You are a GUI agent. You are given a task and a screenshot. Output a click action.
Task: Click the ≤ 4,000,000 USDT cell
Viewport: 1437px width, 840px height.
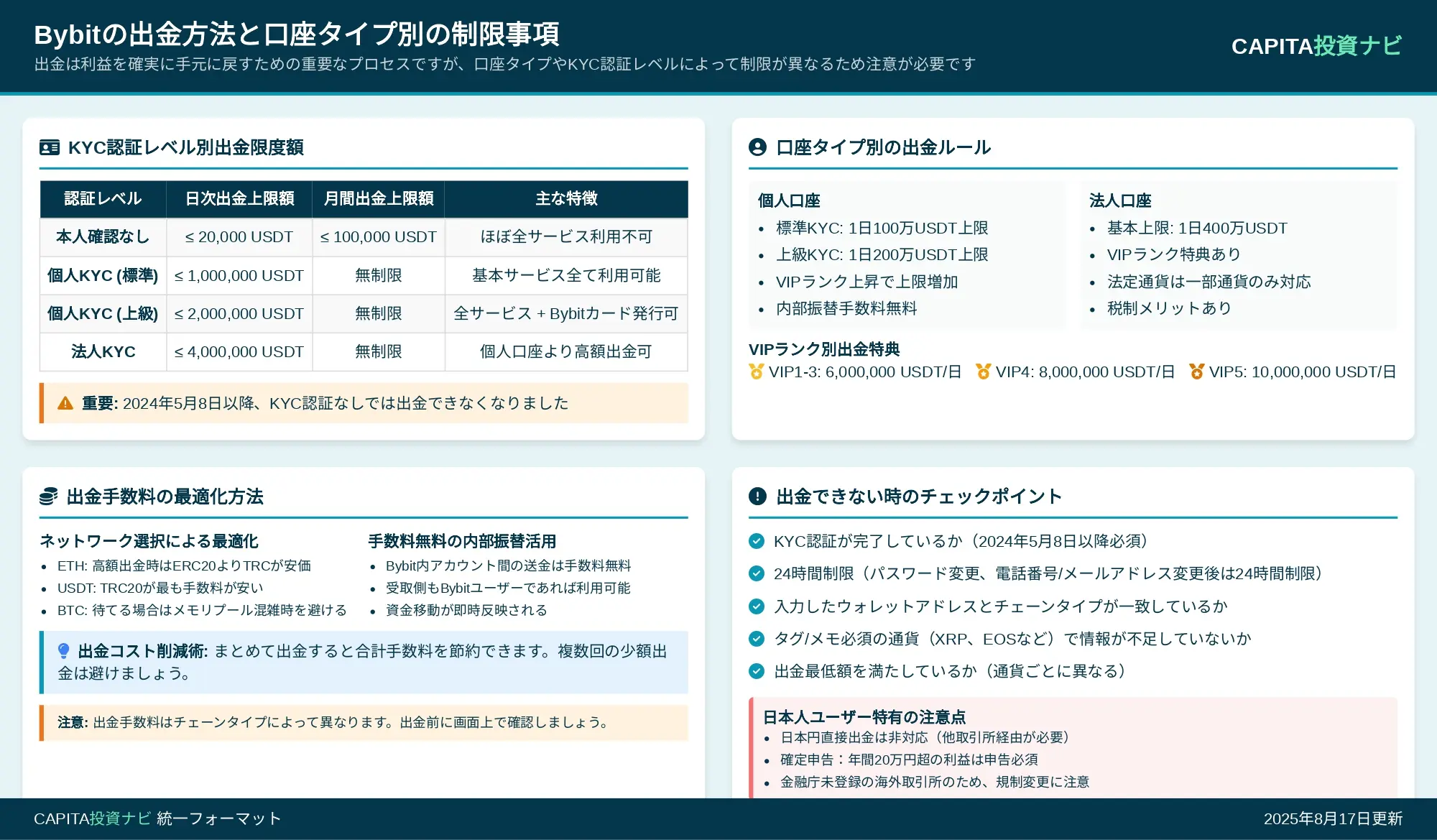coord(239,352)
